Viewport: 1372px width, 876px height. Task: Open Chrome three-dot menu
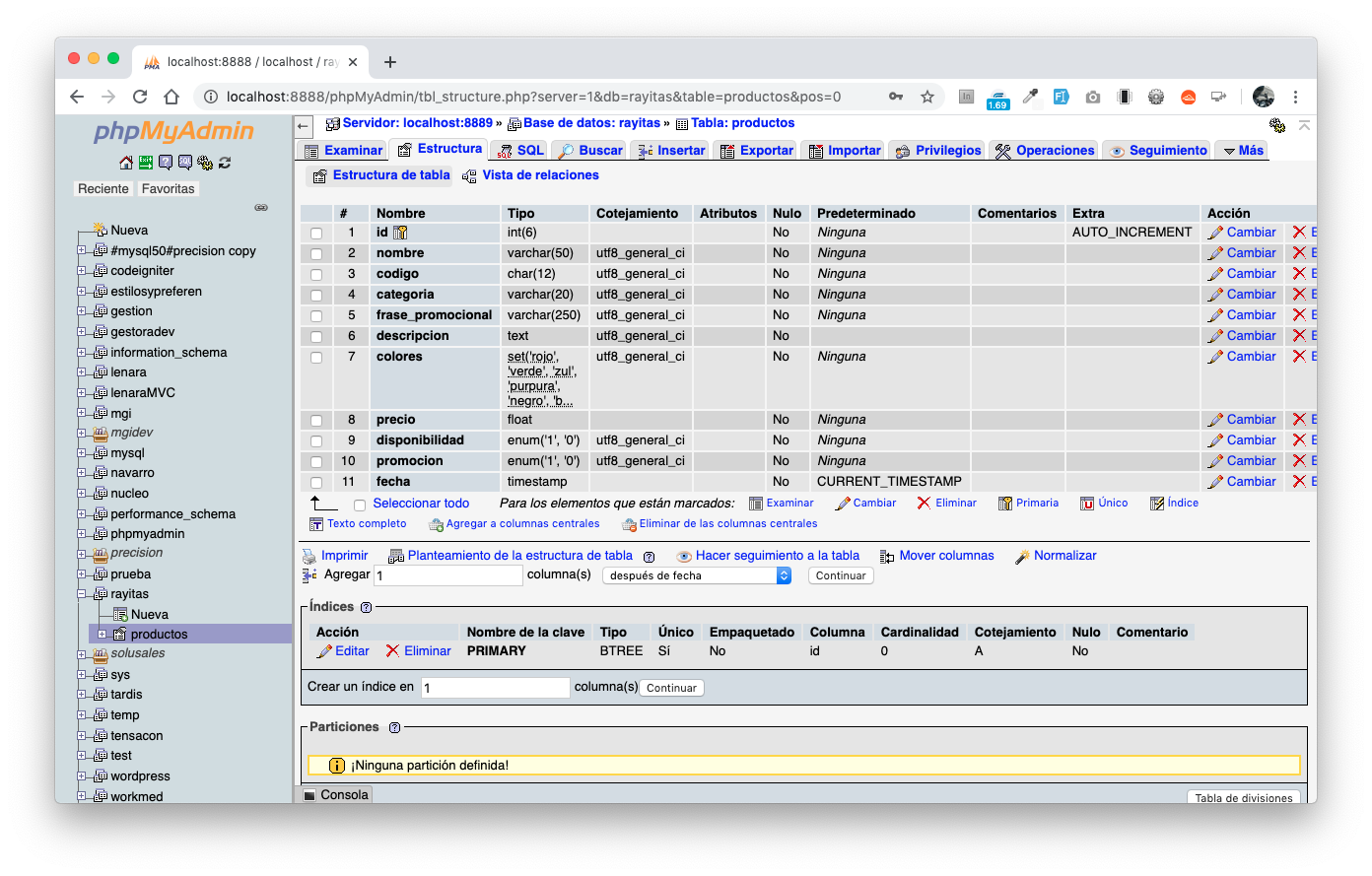click(1295, 97)
